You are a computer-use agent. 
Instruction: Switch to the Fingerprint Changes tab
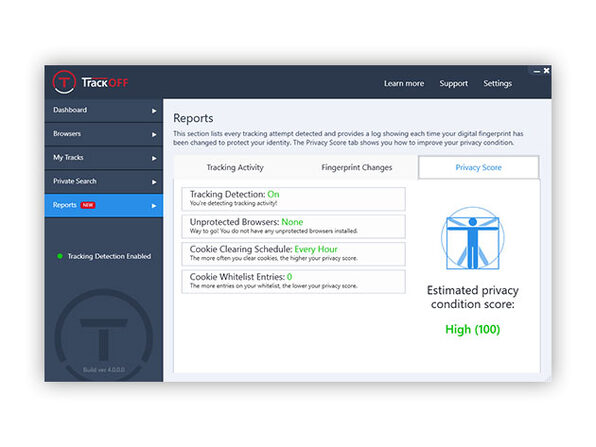click(357, 167)
